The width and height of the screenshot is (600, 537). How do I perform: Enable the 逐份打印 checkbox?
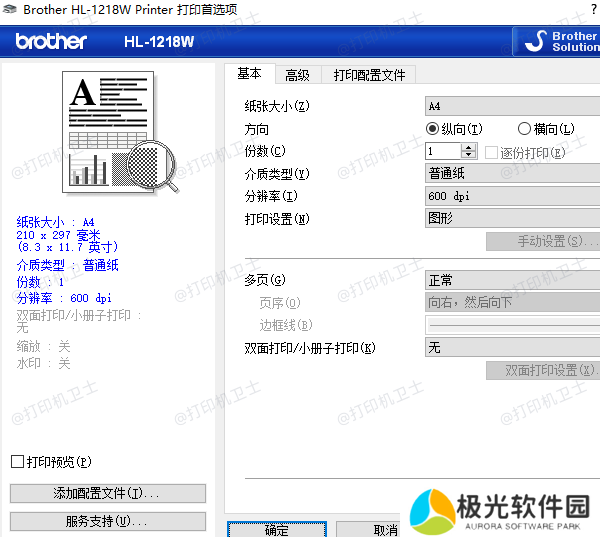[491, 152]
